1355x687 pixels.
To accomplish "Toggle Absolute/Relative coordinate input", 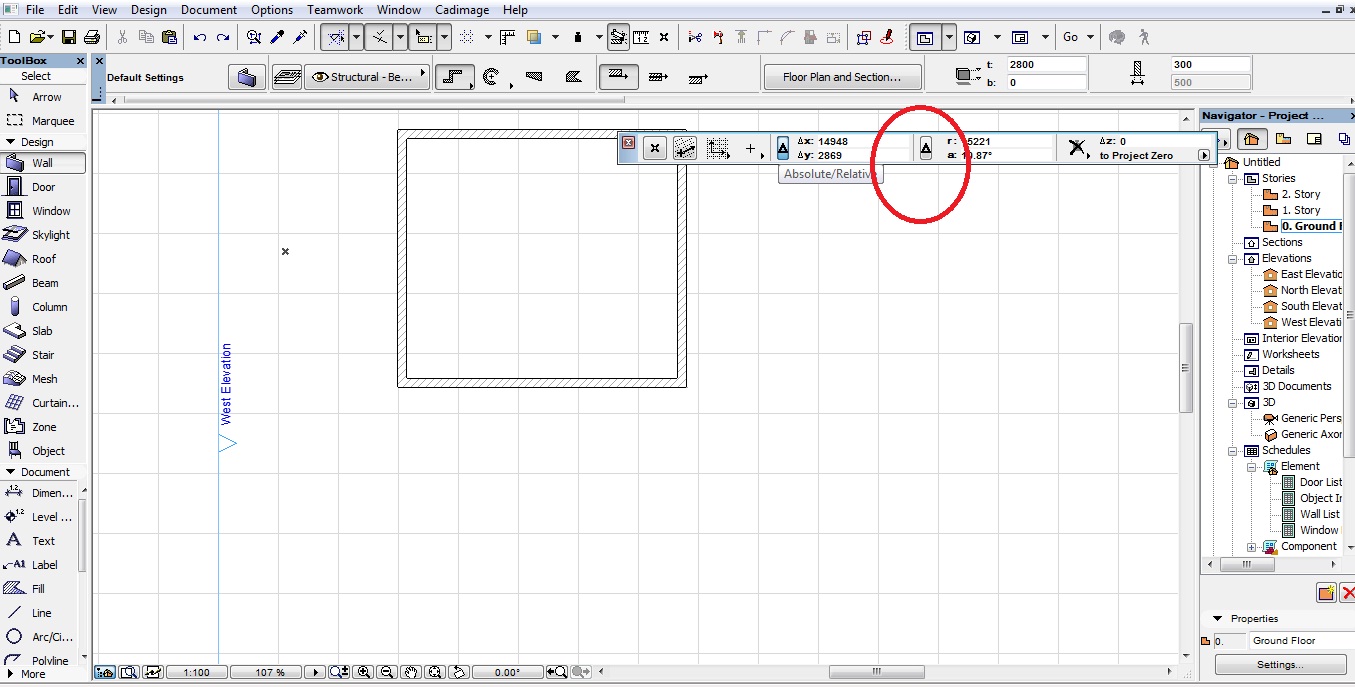I will [781, 147].
